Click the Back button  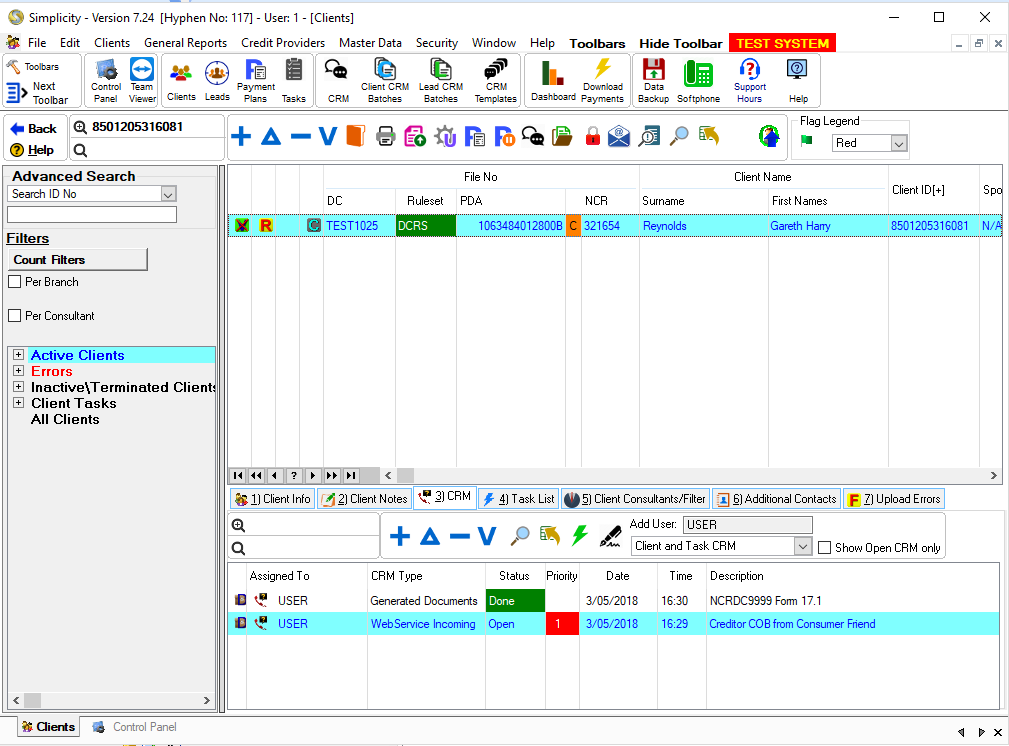click(34, 128)
